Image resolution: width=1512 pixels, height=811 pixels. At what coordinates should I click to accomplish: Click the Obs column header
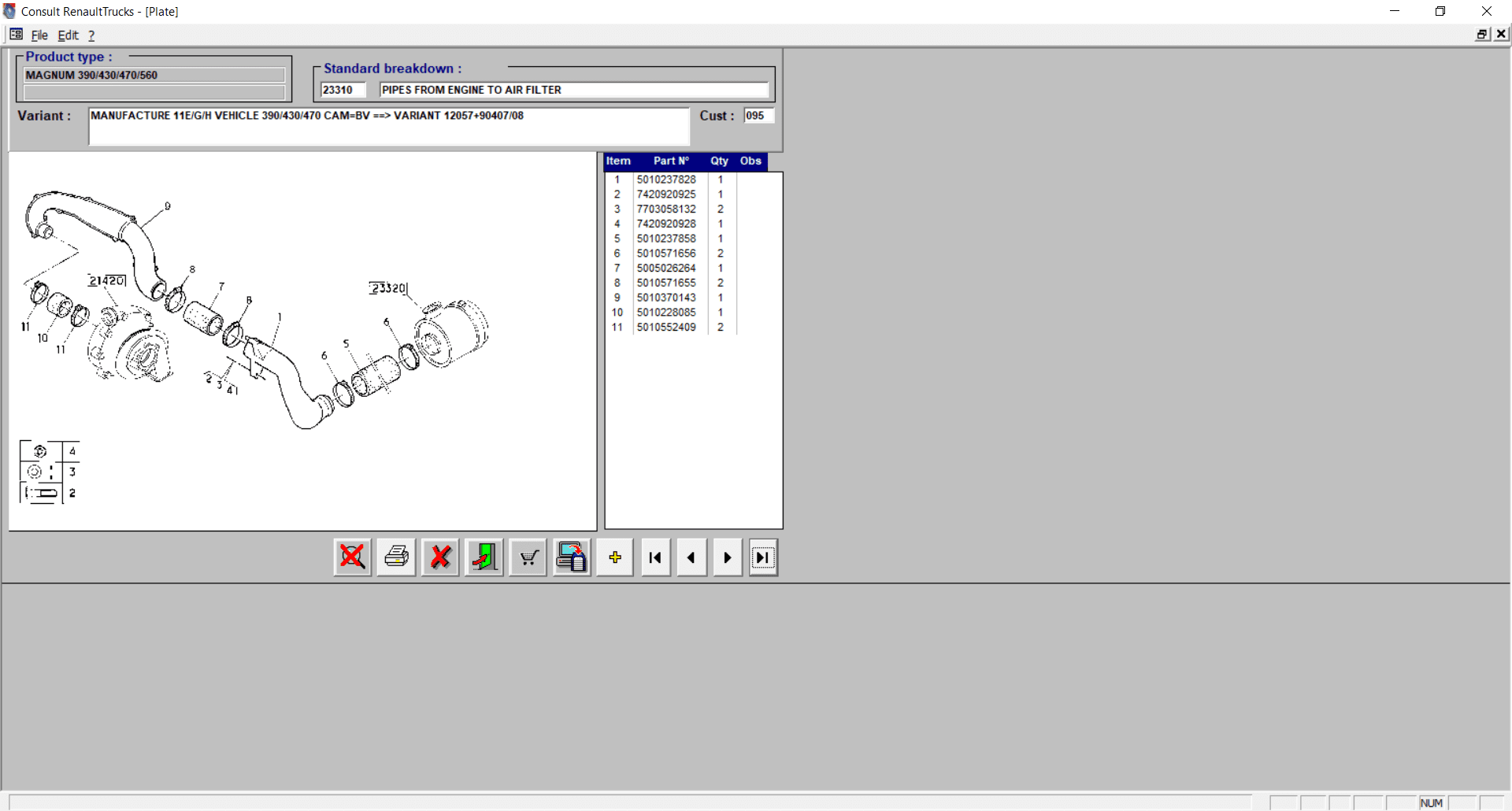[750, 161]
